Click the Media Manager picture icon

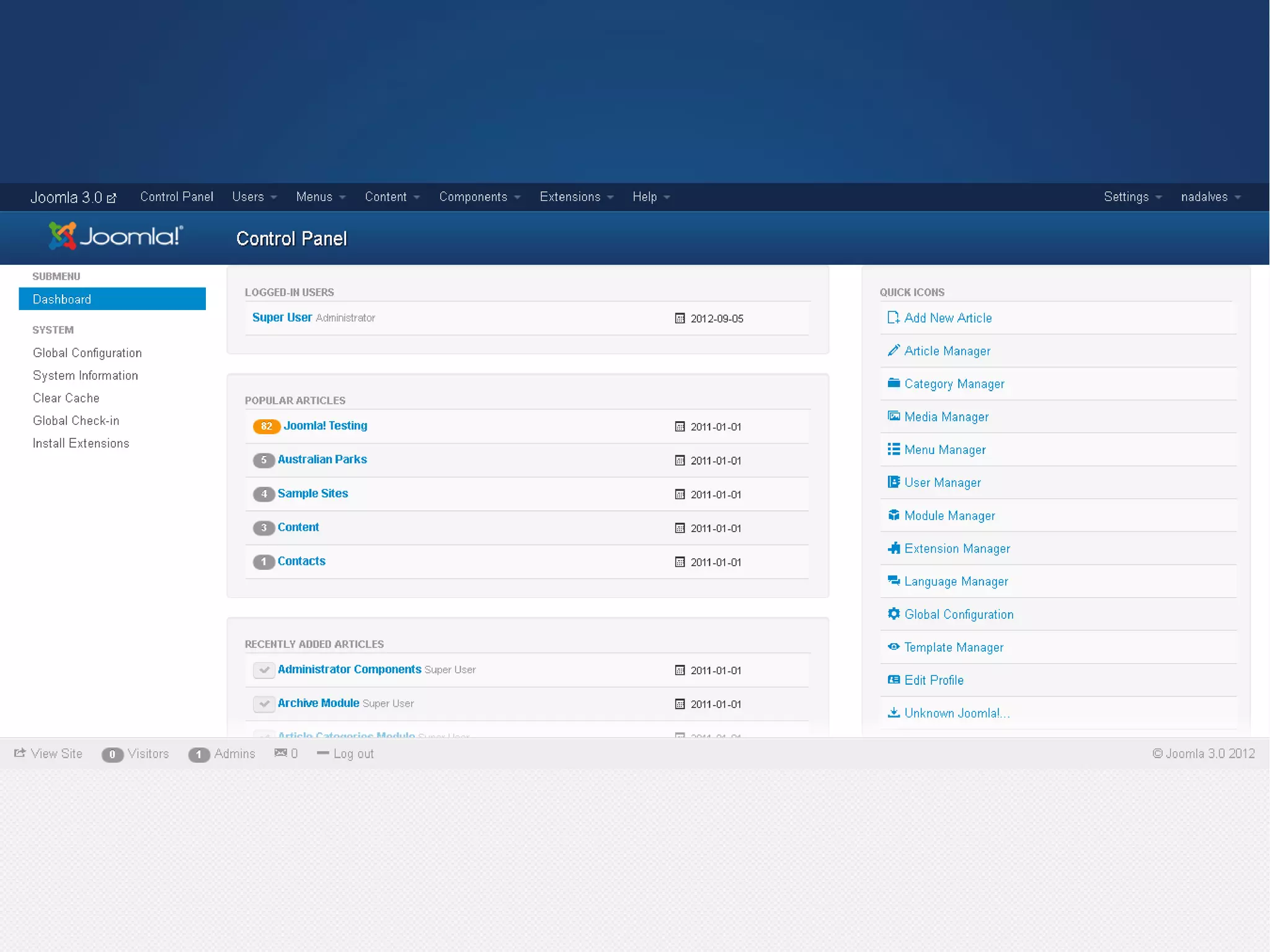[x=893, y=416]
